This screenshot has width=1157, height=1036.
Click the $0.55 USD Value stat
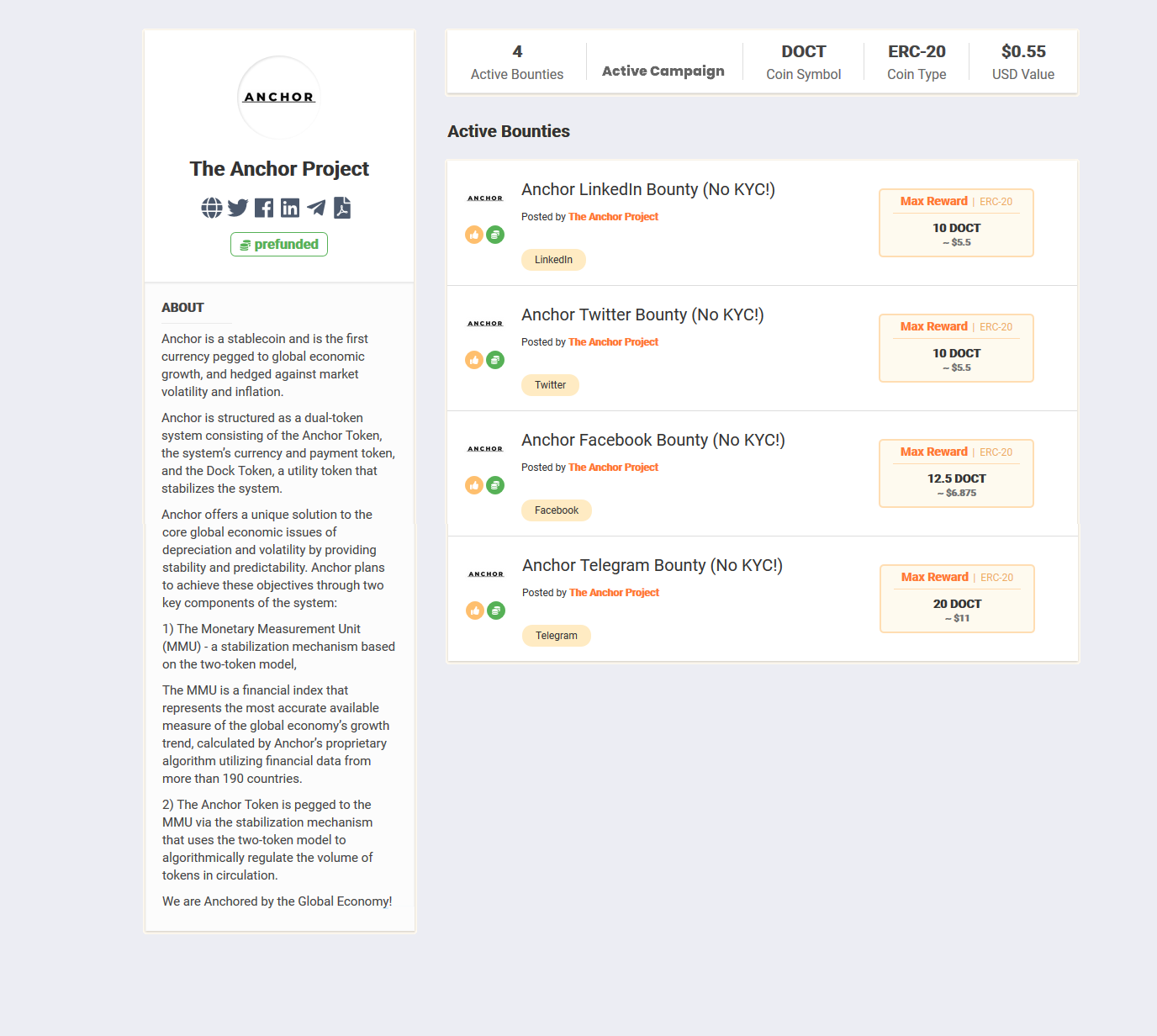click(x=1023, y=62)
